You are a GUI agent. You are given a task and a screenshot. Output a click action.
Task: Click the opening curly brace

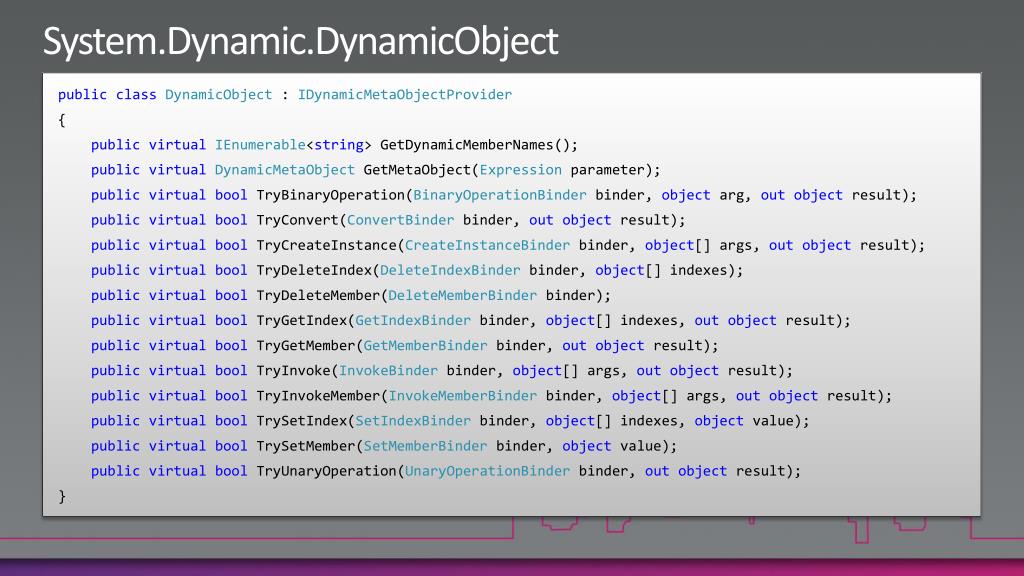click(x=62, y=120)
